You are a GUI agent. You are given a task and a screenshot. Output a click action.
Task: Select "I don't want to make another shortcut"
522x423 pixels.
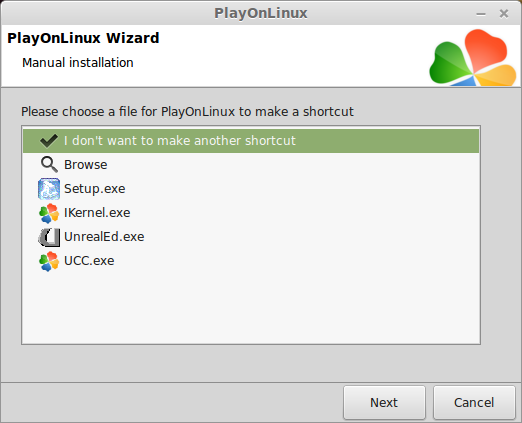(x=251, y=141)
